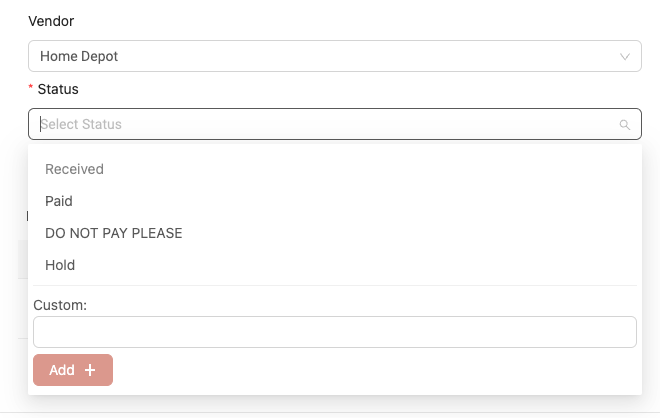Click the magnifier icon in Status field
Image resolution: width=660 pixels, height=418 pixels.
point(625,125)
